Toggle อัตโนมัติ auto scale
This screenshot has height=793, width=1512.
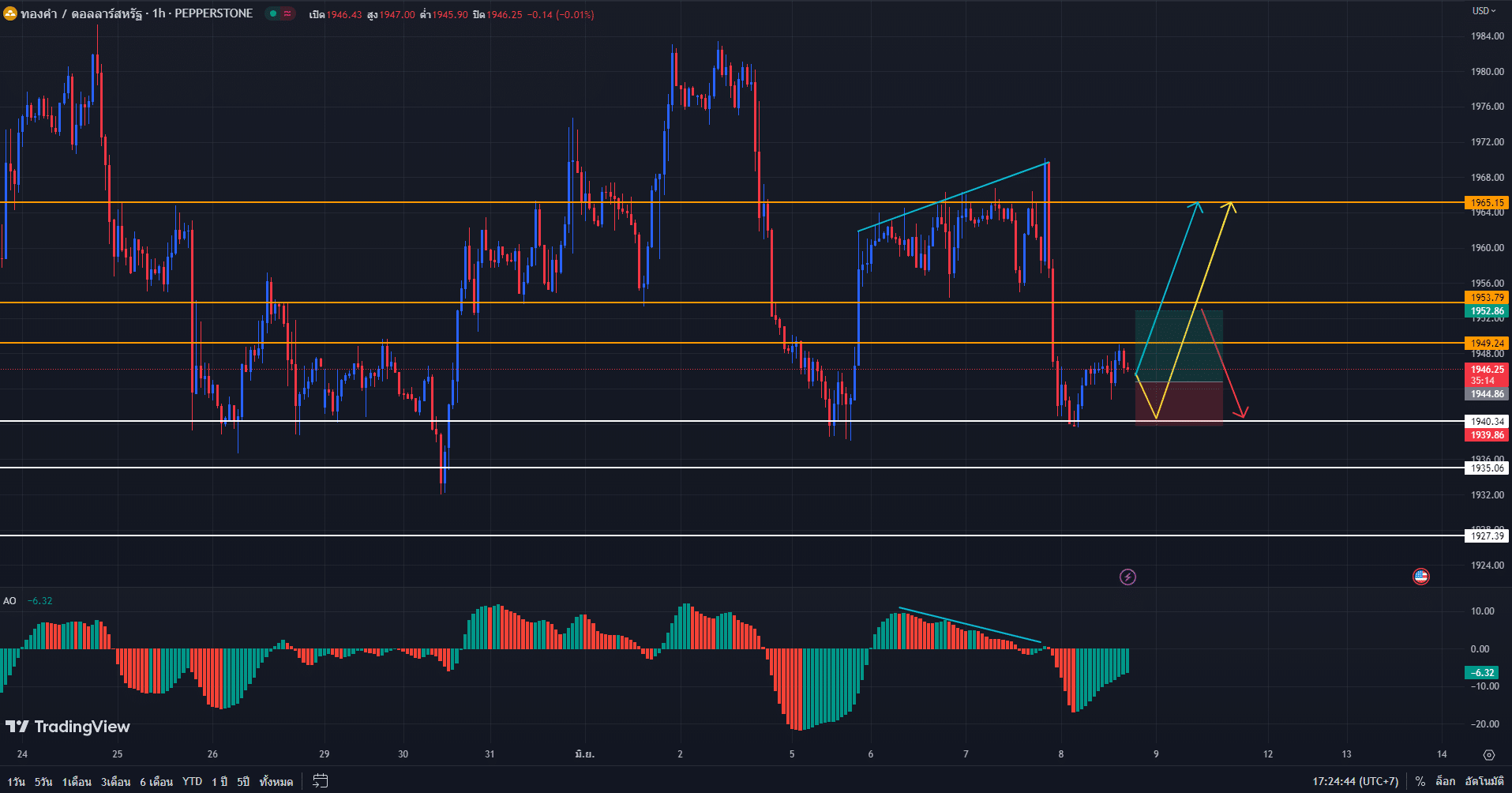(x=1484, y=781)
